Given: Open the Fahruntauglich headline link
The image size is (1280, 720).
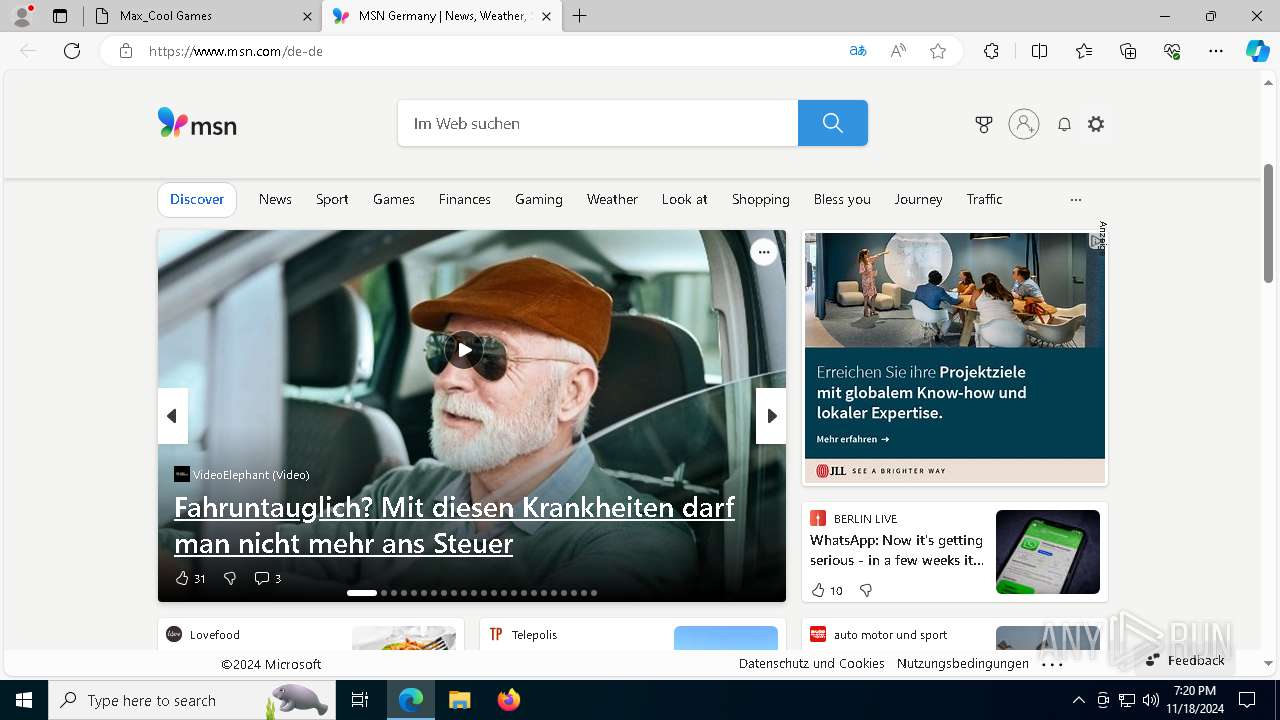Looking at the screenshot, I should coord(454,525).
